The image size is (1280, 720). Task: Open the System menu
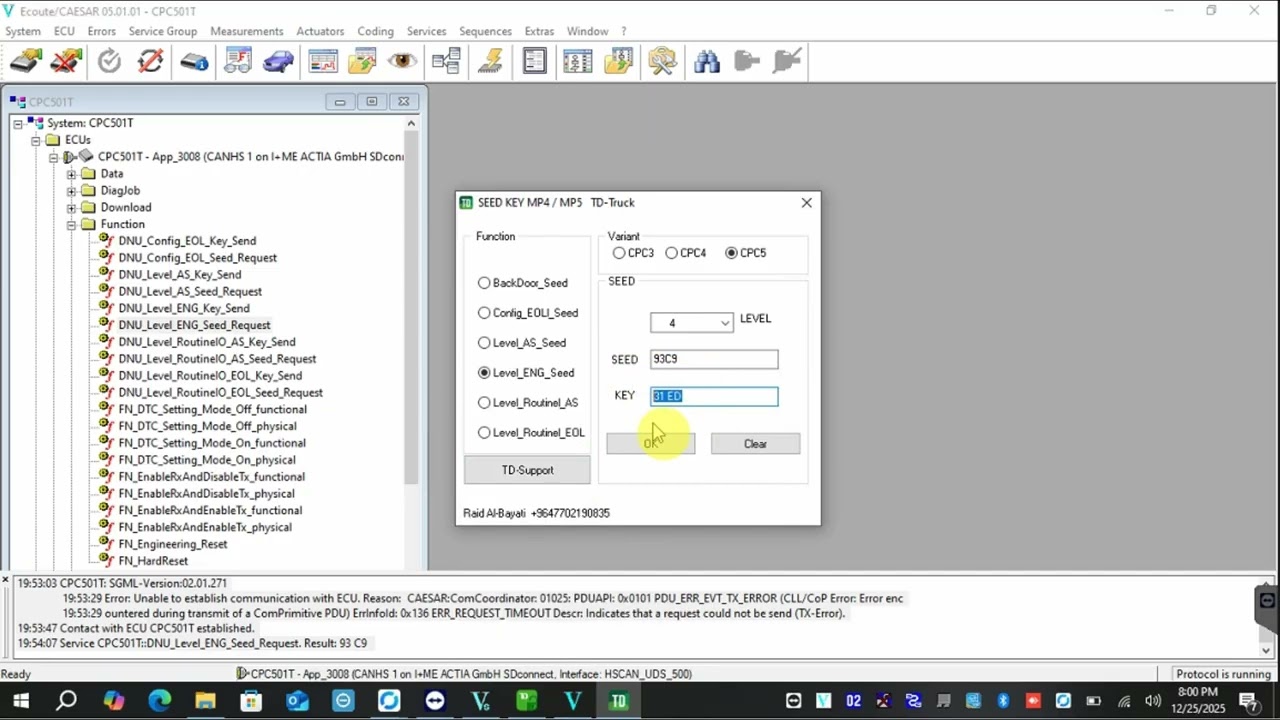pyautogui.click(x=23, y=31)
